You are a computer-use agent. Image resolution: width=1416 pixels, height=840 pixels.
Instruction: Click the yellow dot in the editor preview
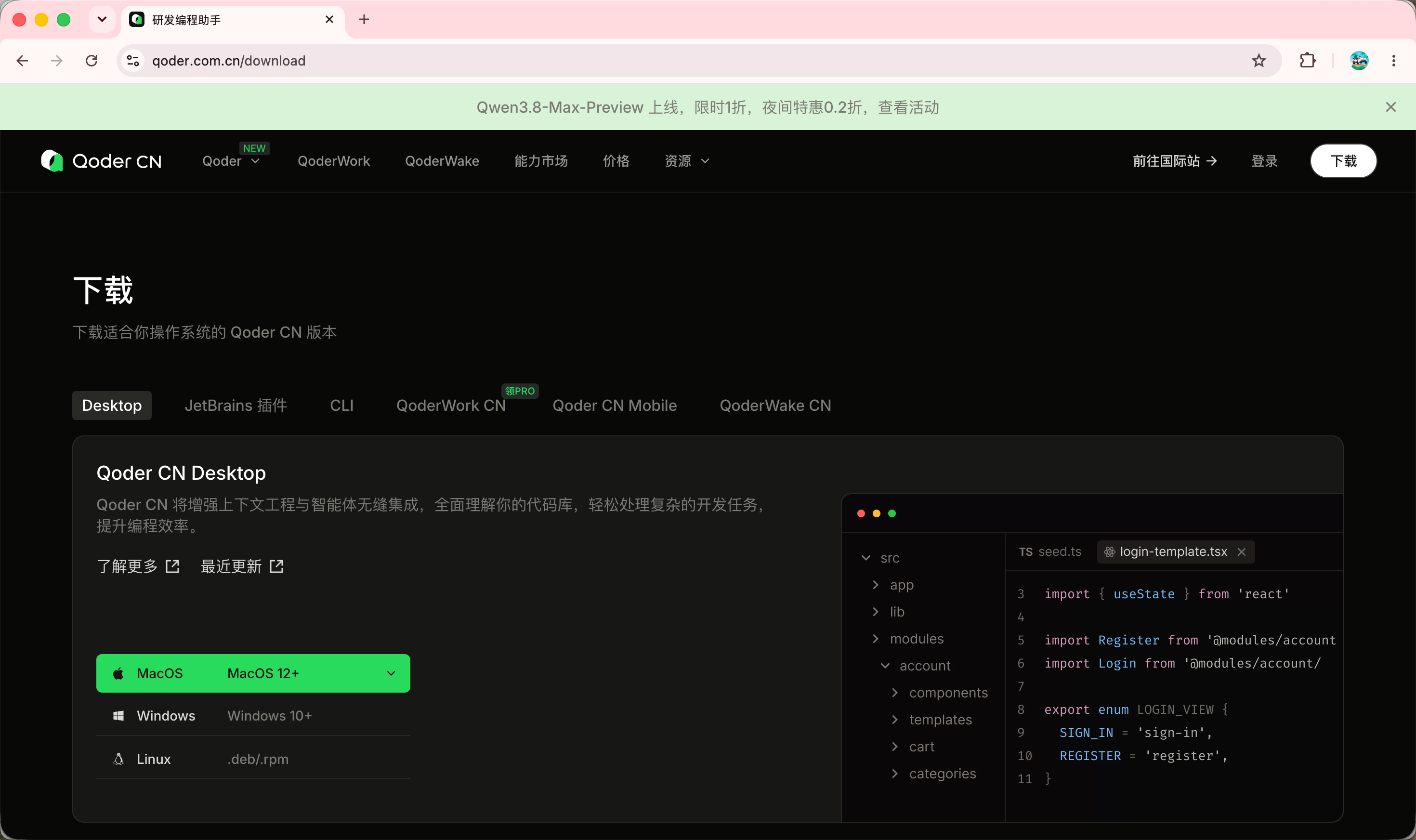click(x=877, y=513)
